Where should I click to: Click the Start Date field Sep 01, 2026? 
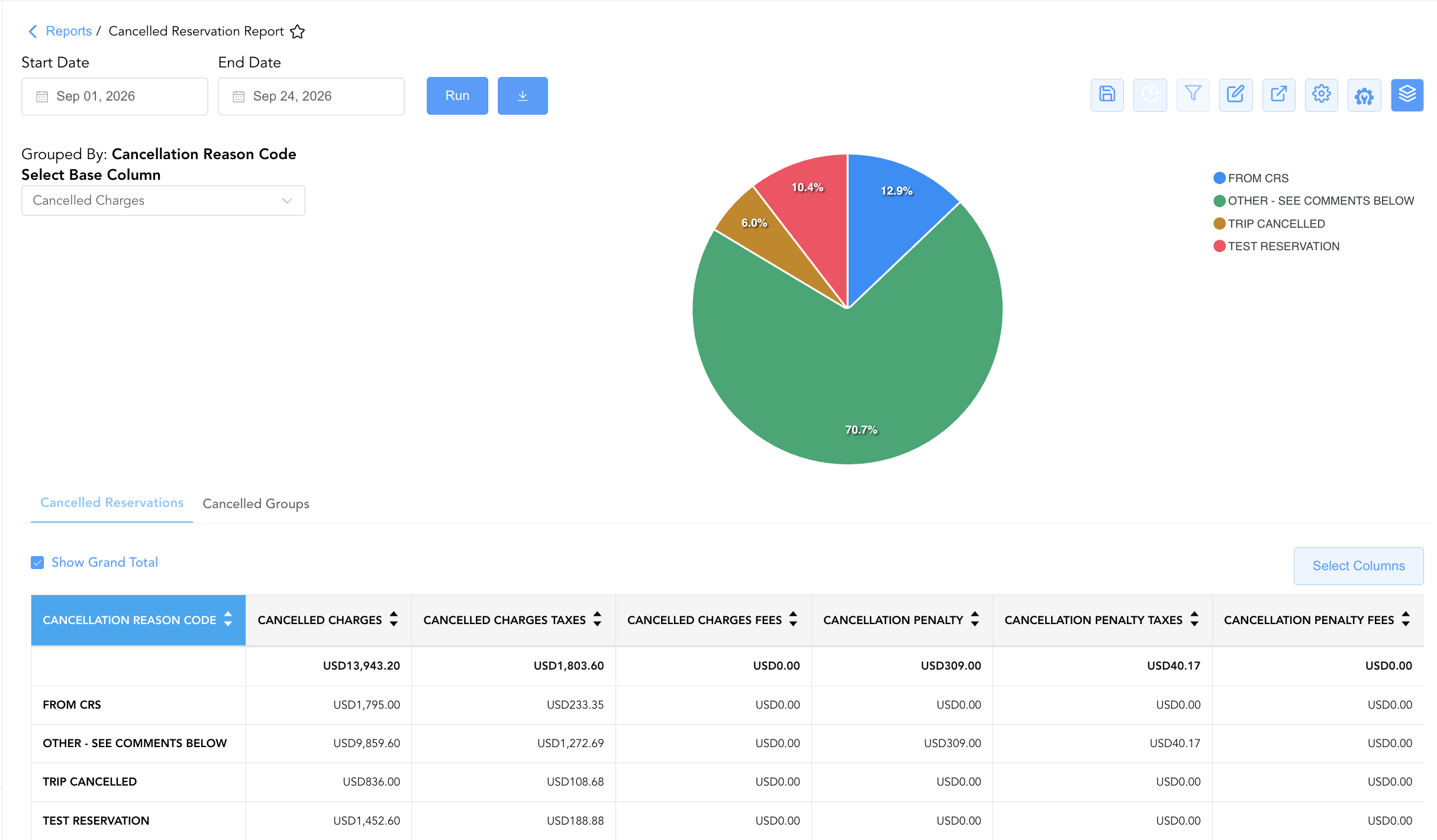[115, 96]
